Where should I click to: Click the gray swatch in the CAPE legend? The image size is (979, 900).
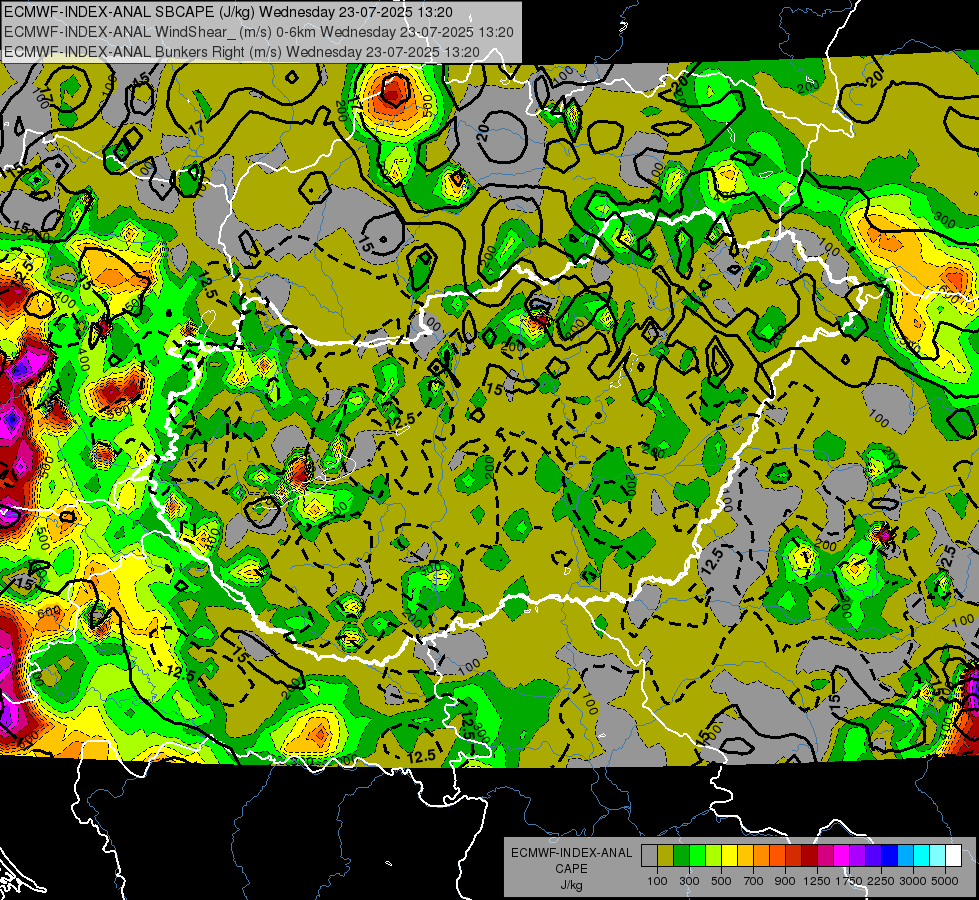tap(649, 856)
